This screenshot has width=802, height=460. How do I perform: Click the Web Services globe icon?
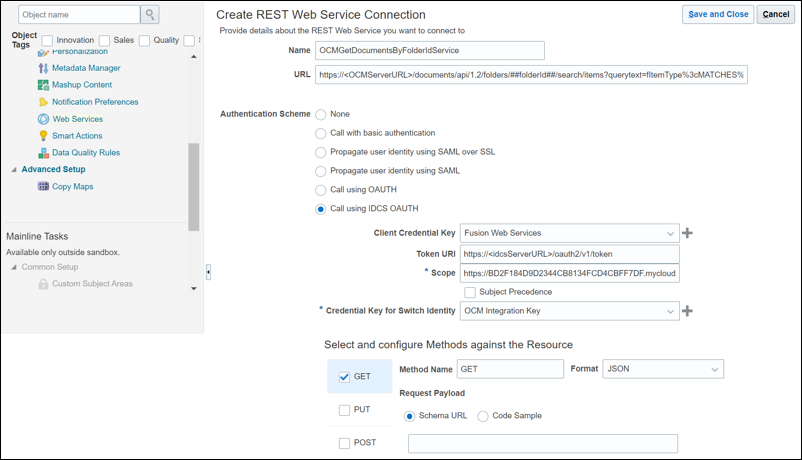[43, 119]
